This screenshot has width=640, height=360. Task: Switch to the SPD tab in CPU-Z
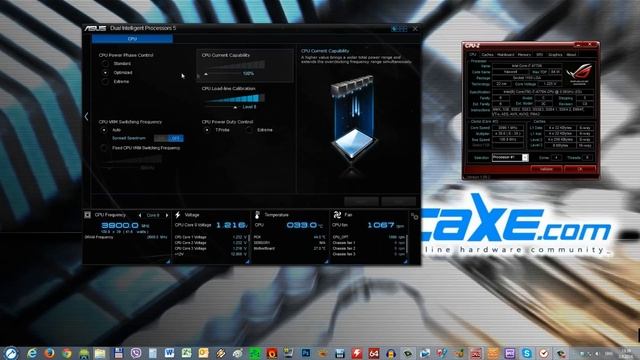click(x=540, y=54)
